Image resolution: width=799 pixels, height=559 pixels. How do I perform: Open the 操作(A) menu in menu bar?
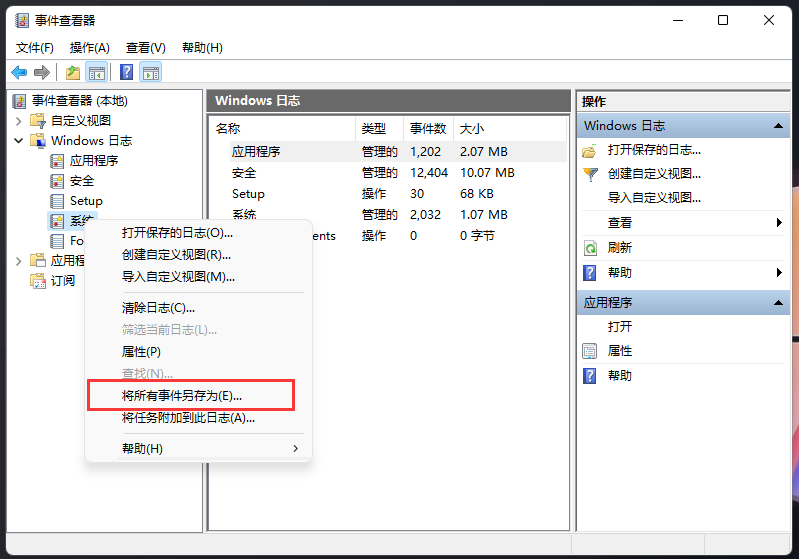click(89, 48)
